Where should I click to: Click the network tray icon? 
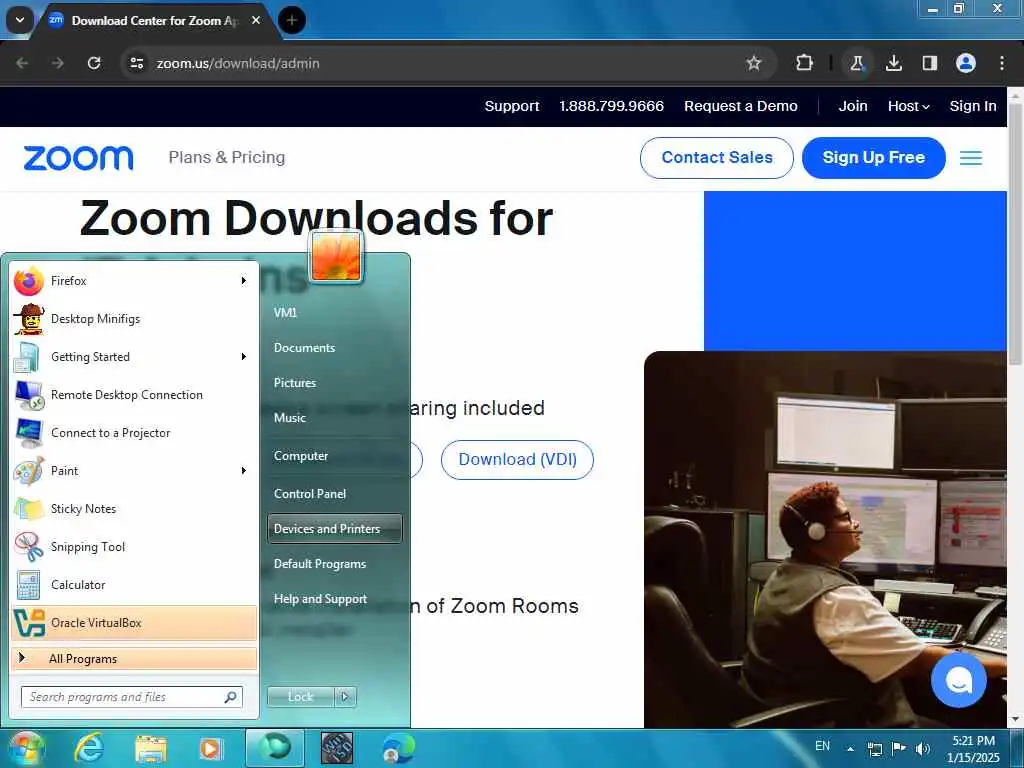874,748
